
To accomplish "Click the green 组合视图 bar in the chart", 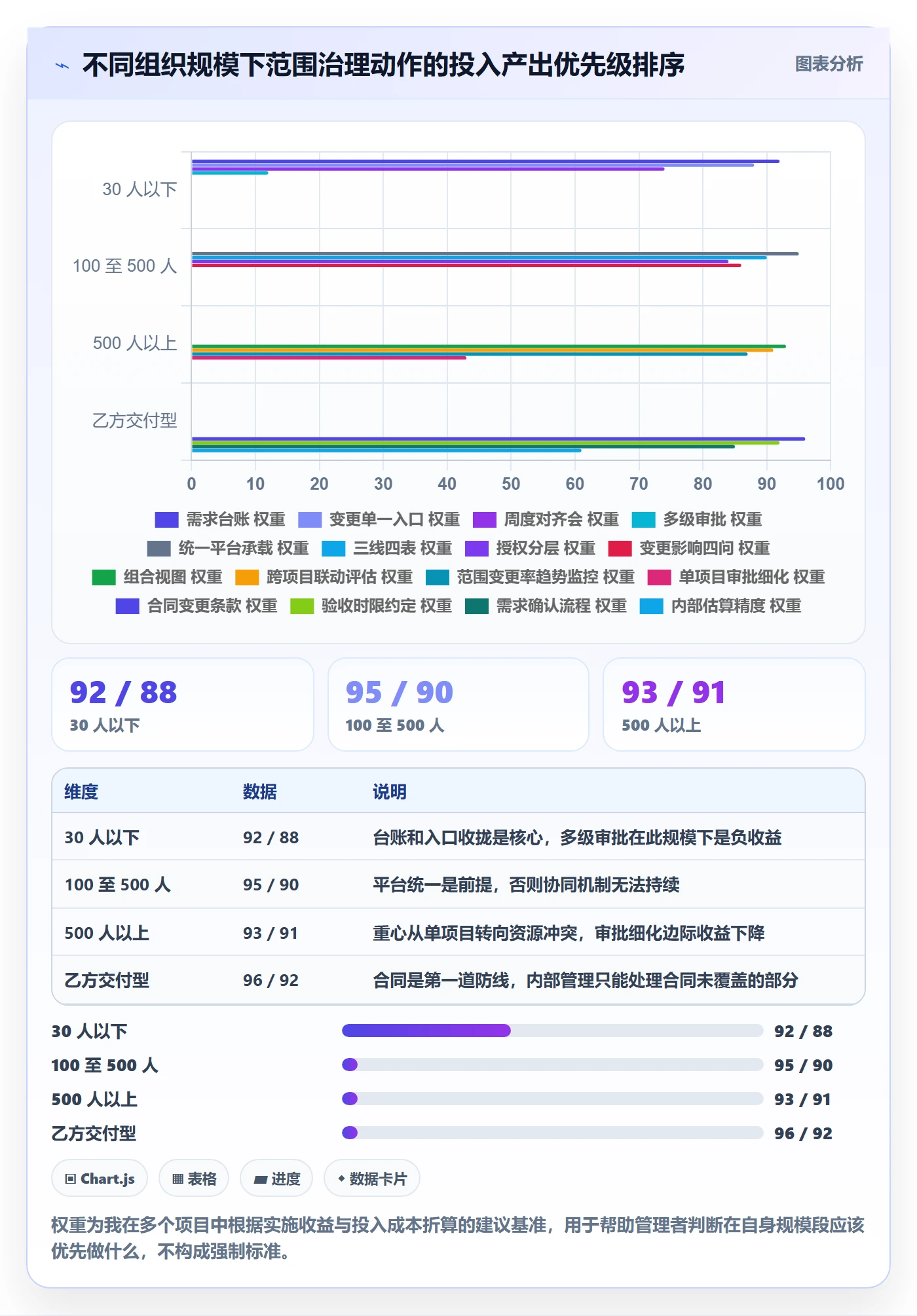I will point(489,346).
